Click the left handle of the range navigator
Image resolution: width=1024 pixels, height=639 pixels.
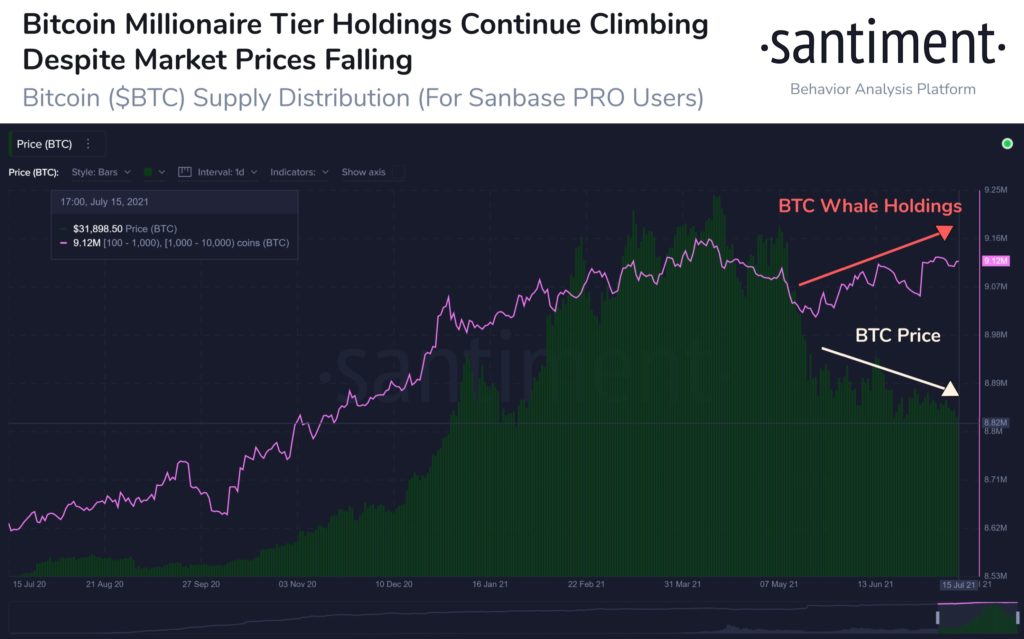coord(938,618)
